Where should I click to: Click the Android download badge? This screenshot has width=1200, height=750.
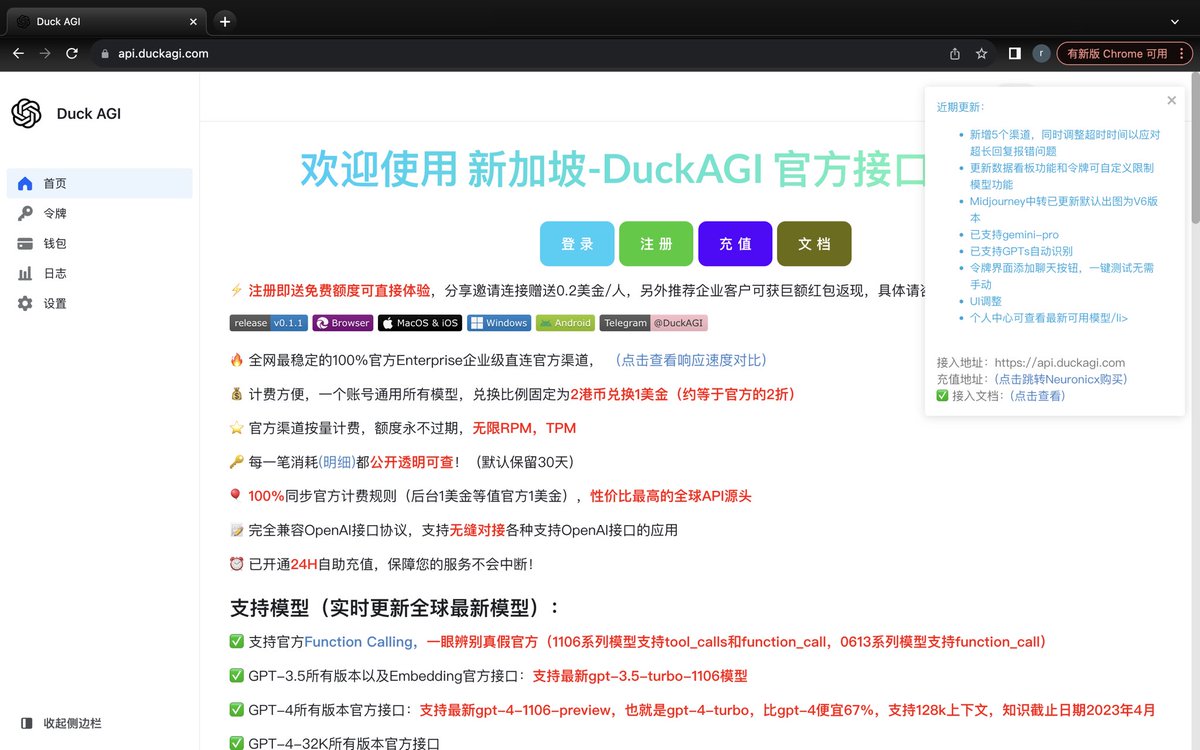[565, 323]
